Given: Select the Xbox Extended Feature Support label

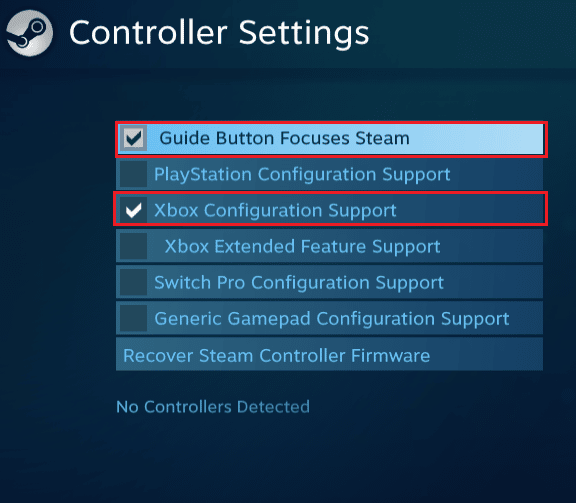Looking at the screenshot, I should (x=302, y=247).
